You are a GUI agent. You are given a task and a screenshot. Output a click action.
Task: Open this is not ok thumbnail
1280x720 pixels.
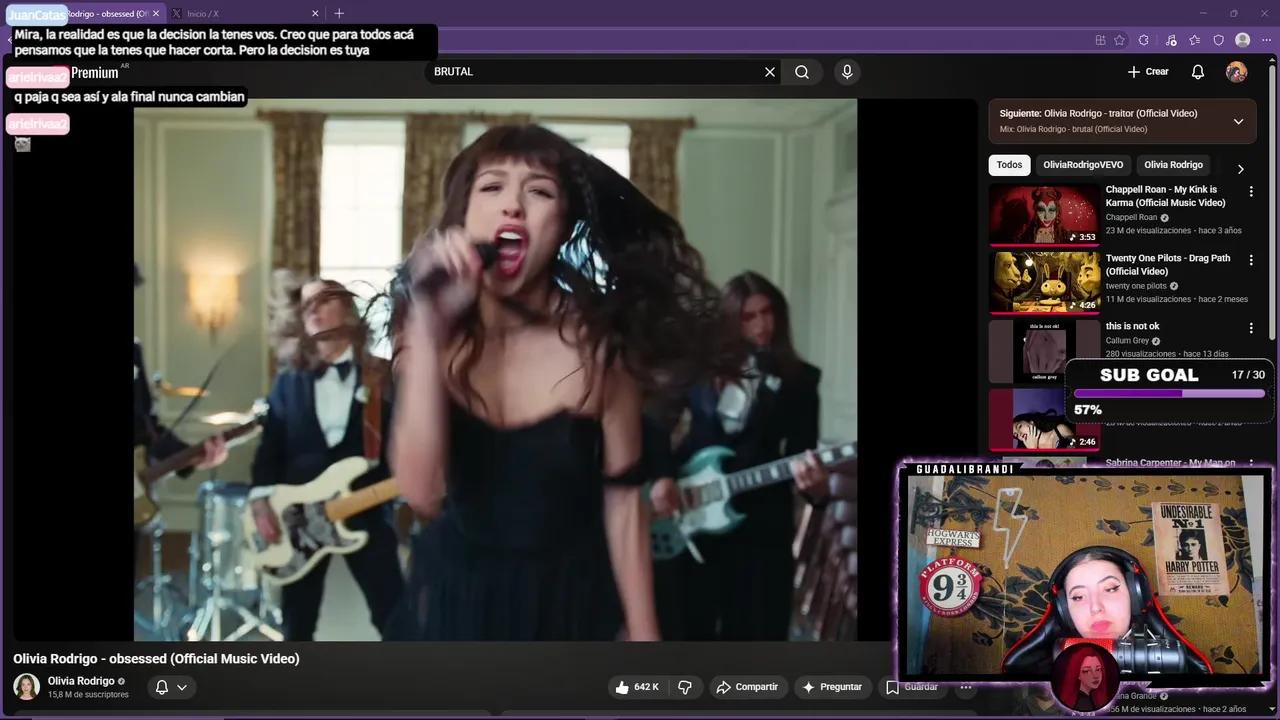coord(1044,351)
